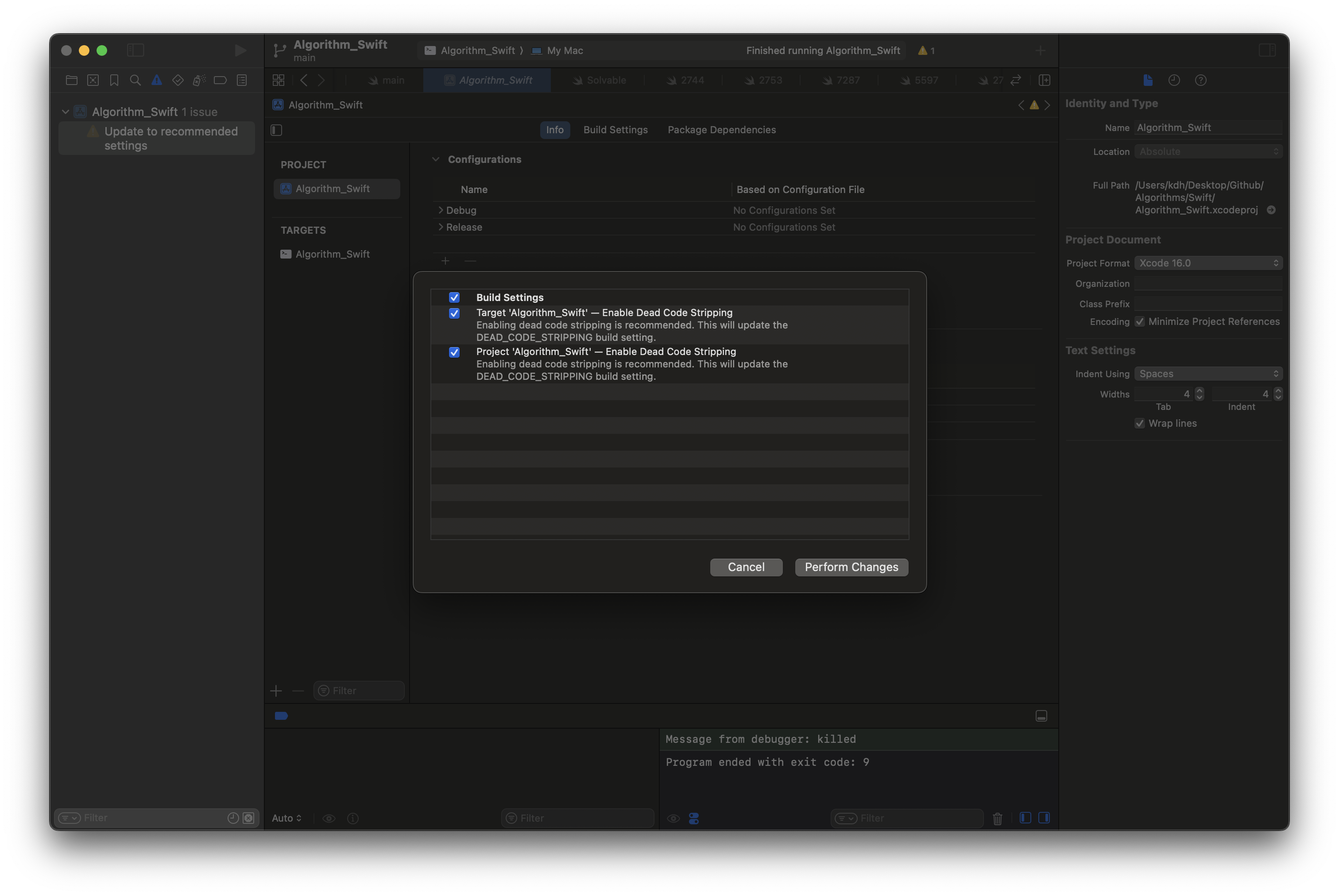Click the My Mac run destination

click(557, 51)
